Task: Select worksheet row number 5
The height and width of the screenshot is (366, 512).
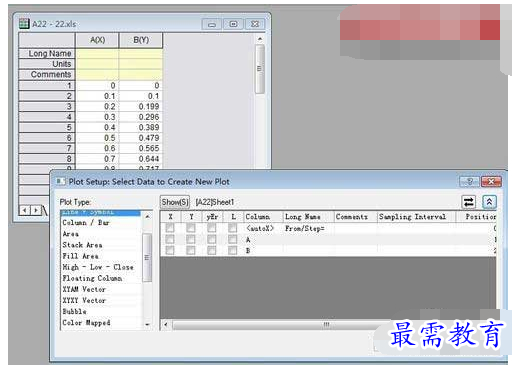Action: tap(47, 127)
